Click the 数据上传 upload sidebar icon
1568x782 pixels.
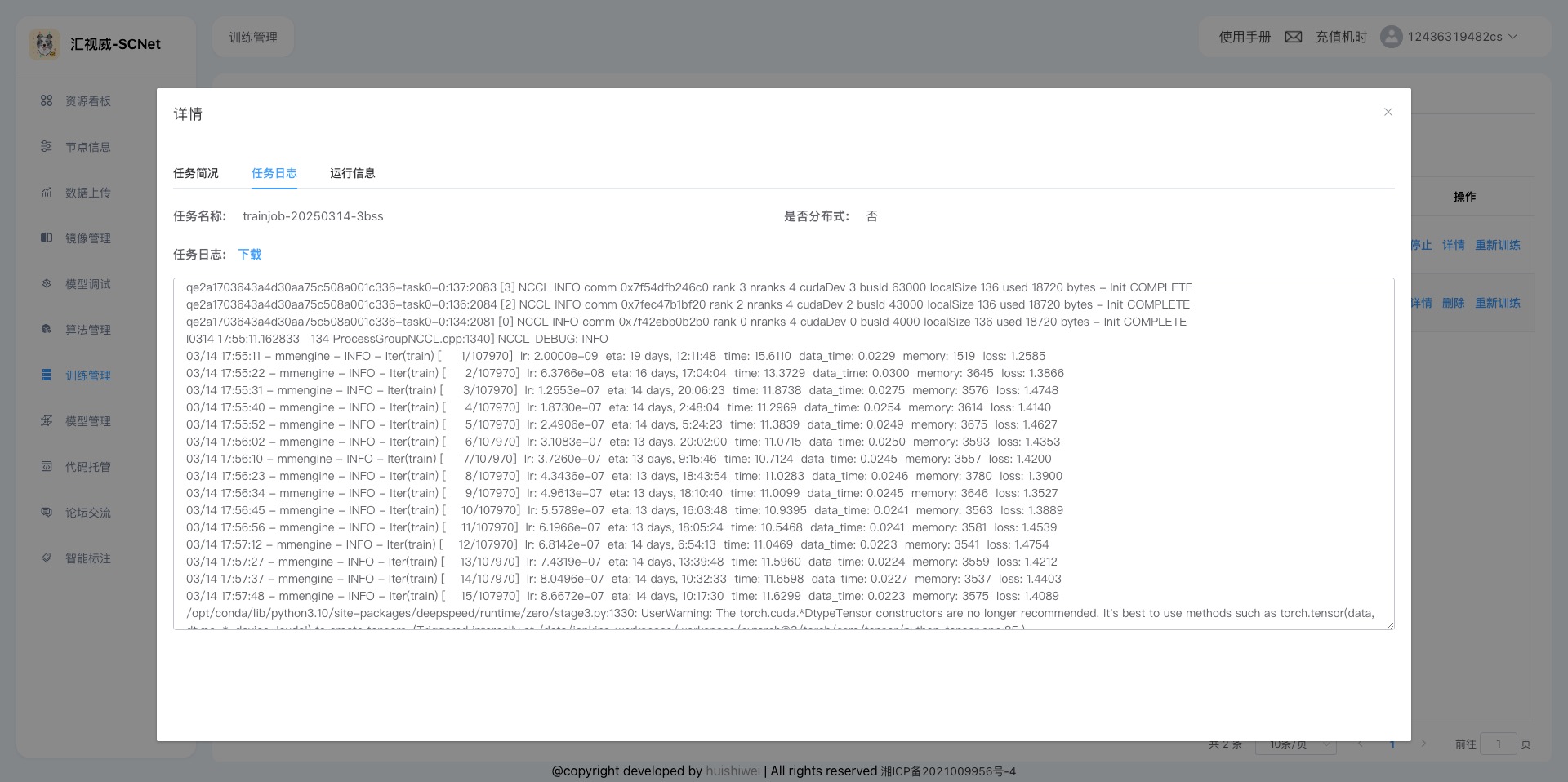[47, 192]
